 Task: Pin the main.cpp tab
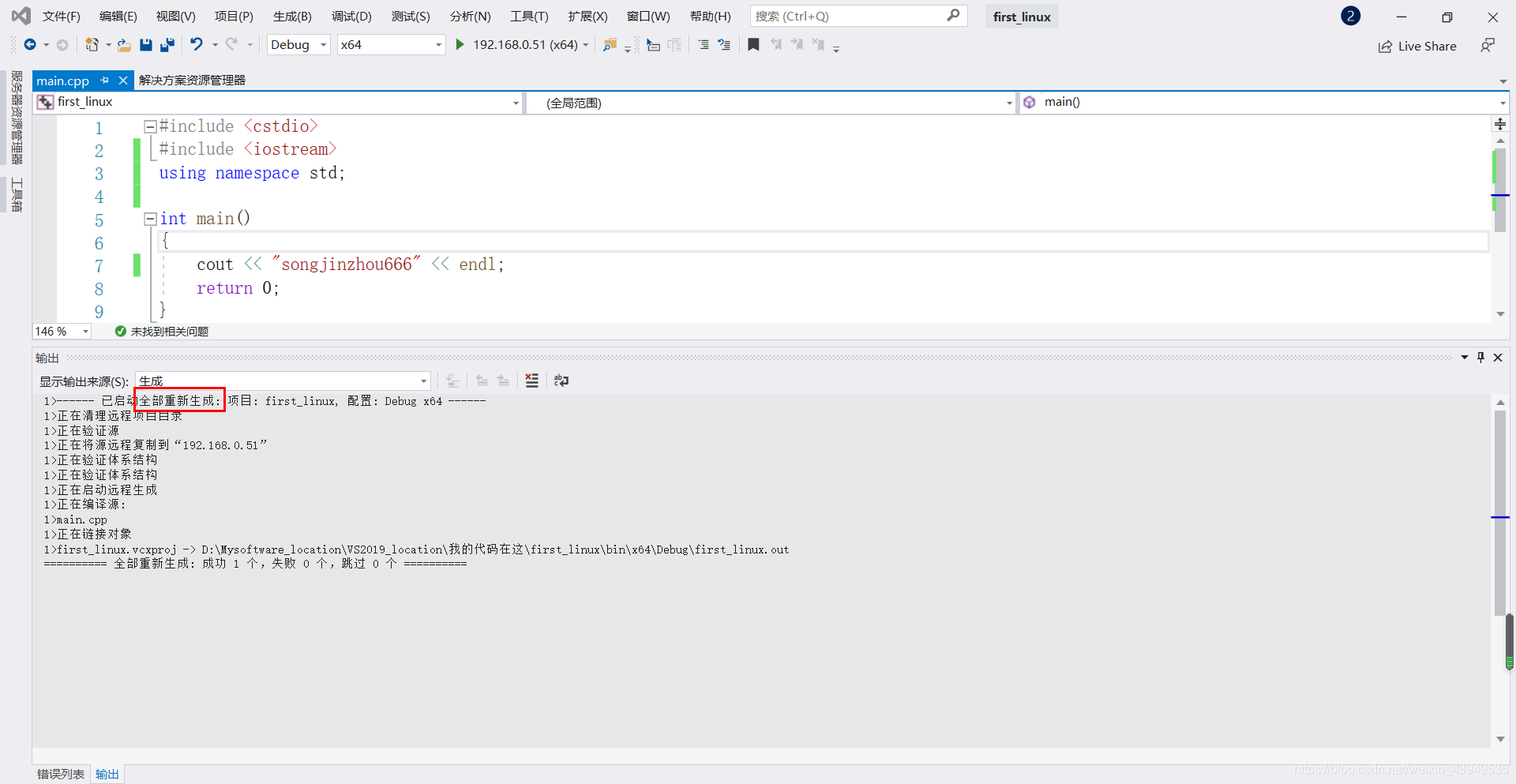104,81
